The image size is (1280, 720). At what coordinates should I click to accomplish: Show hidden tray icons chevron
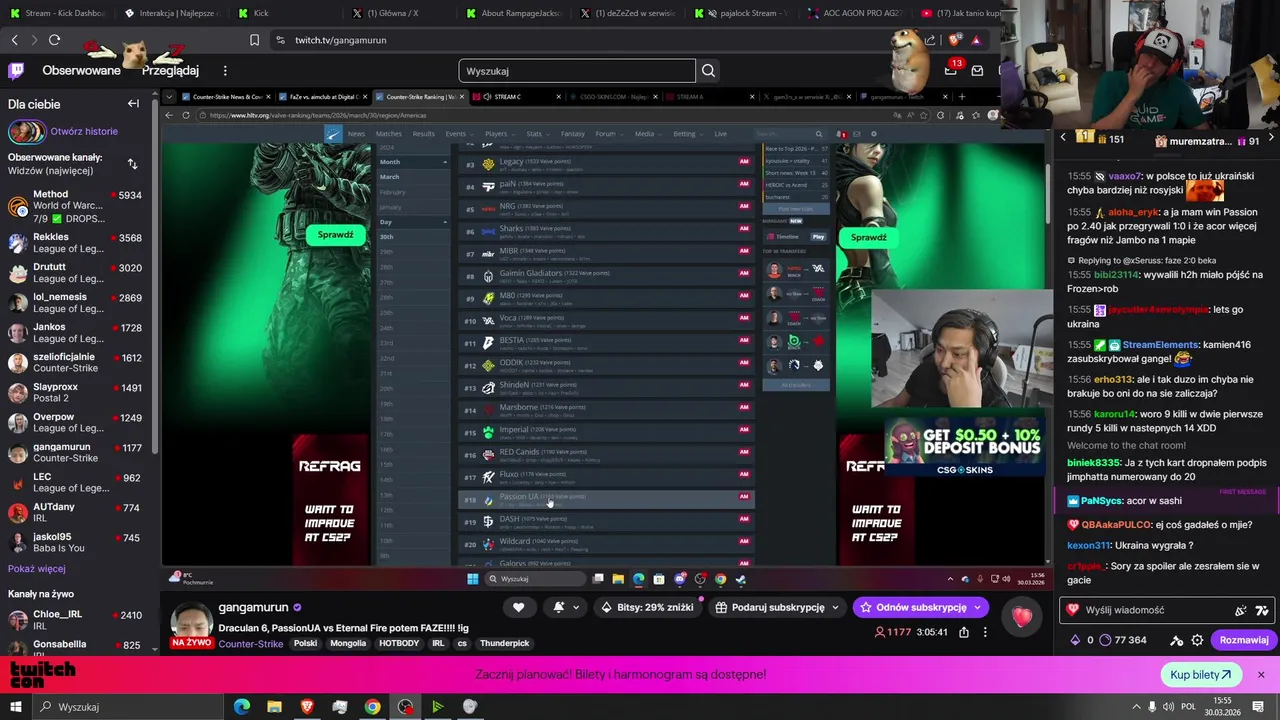pyautogui.click(x=1135, y=707)
